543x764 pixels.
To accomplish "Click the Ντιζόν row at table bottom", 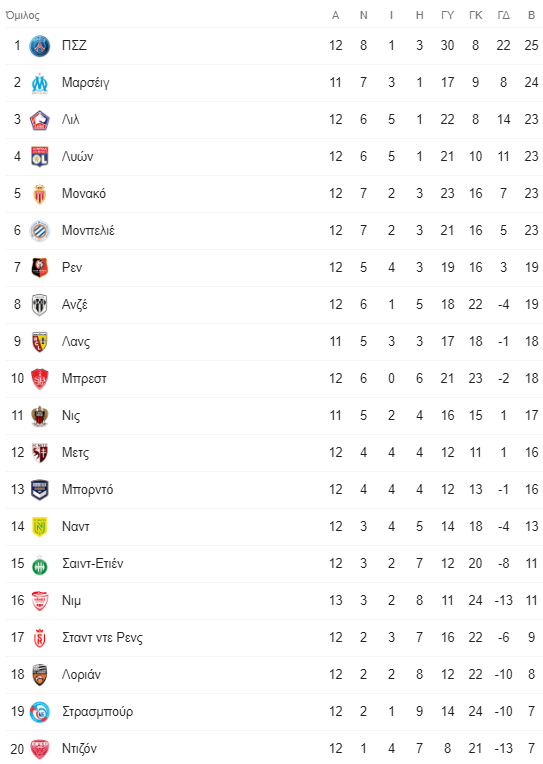I will pos(274,747).
